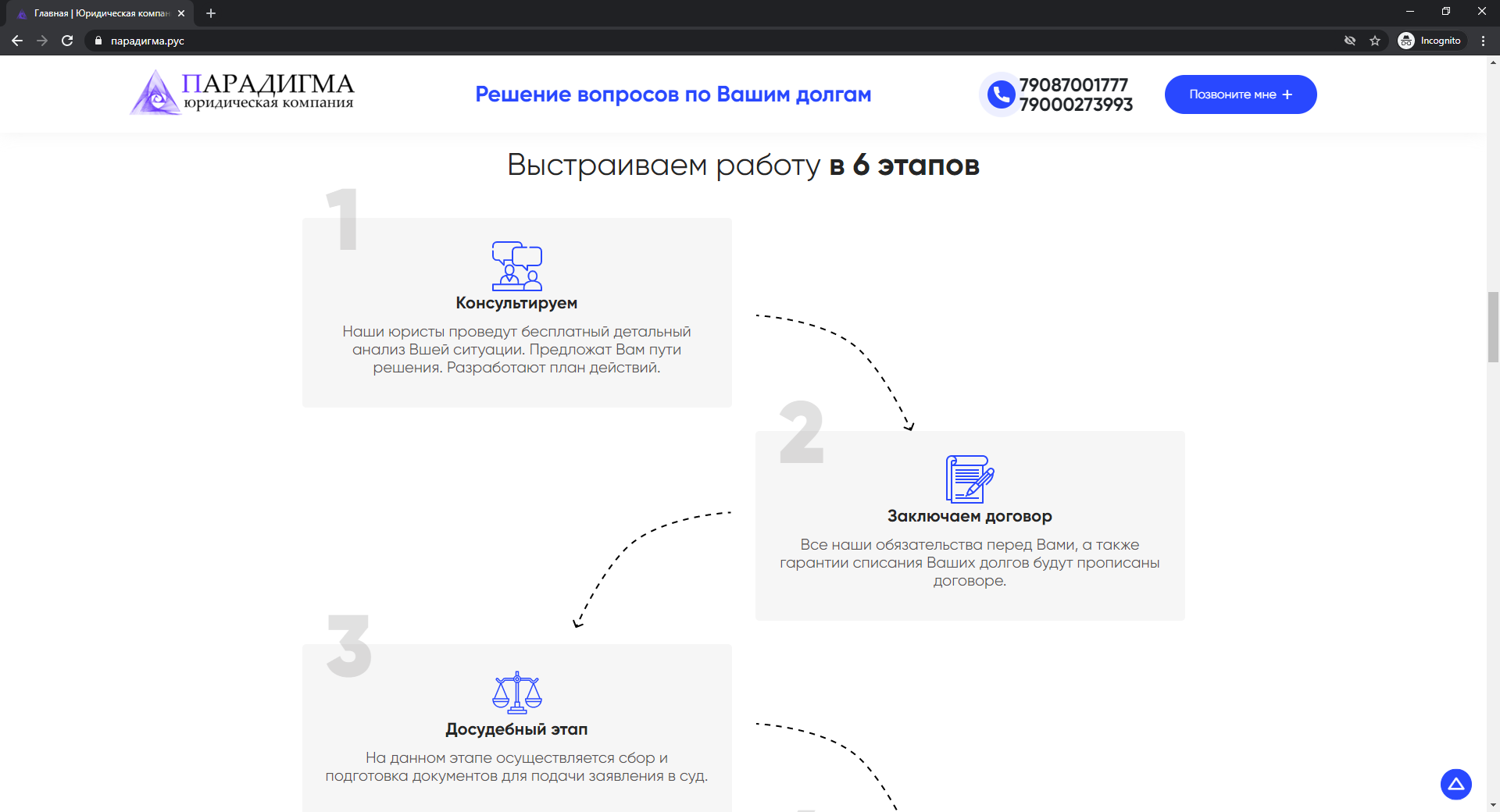Bookmark this page with the star icon
Image resolution: width=1500 pixels, height=812 pixels.
click(1375, 41)
